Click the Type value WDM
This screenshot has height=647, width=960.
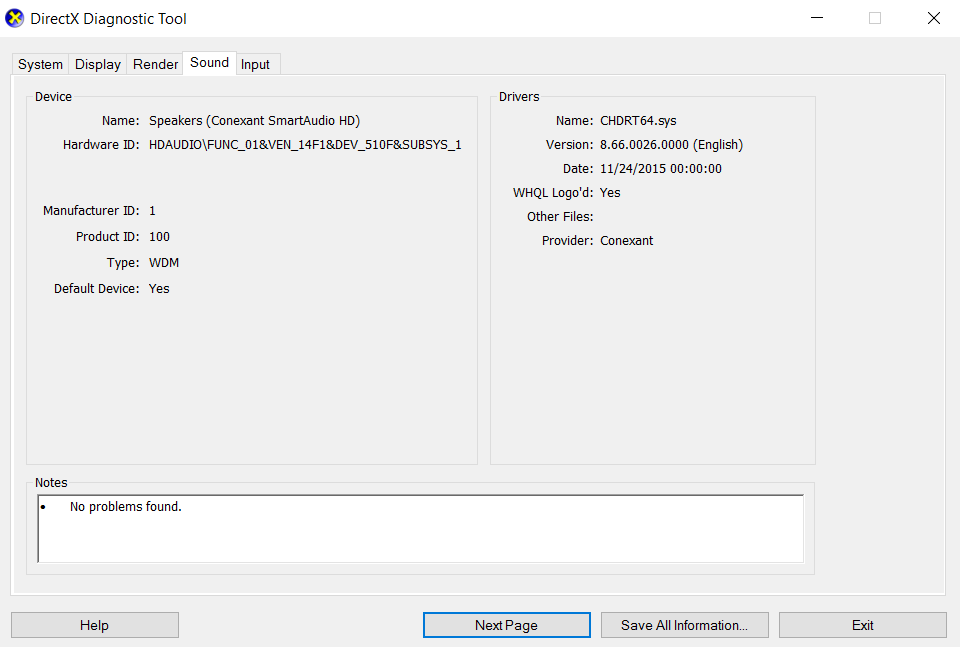point(164,263)
